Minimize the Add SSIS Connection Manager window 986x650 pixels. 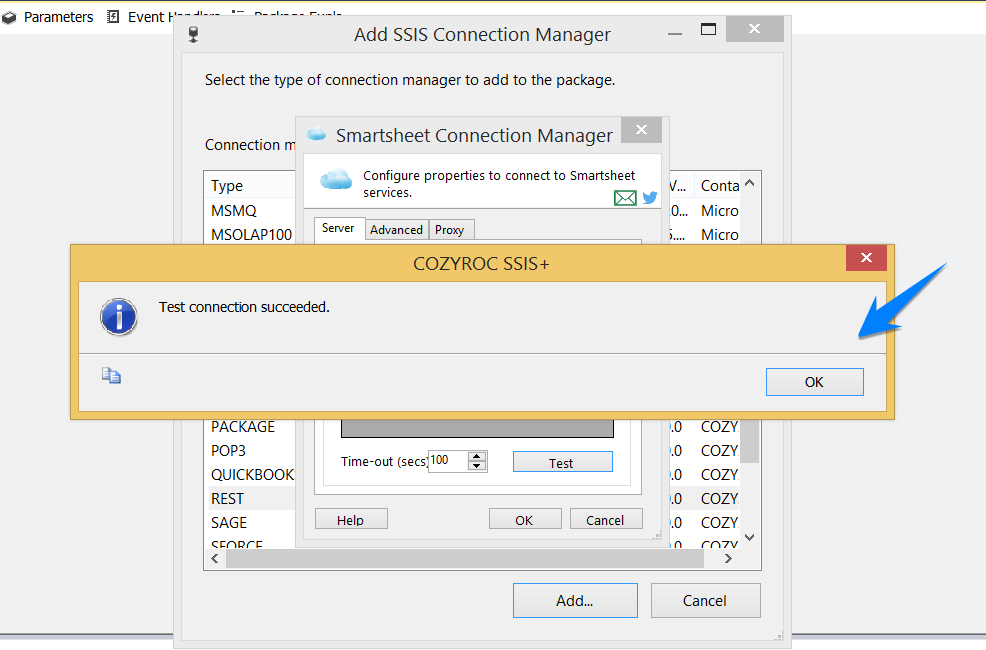click(x=675, y=31)
